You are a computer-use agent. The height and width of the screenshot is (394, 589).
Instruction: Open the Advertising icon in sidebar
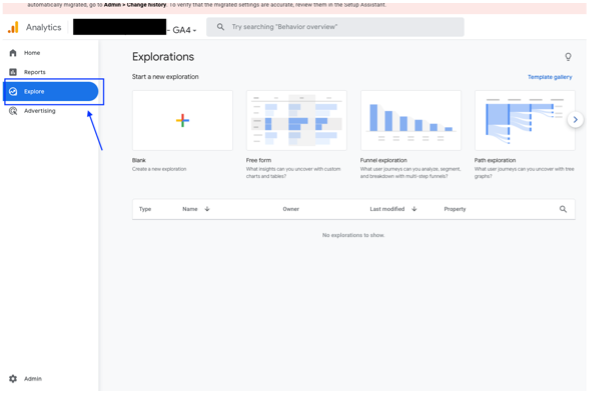point(13,111)
